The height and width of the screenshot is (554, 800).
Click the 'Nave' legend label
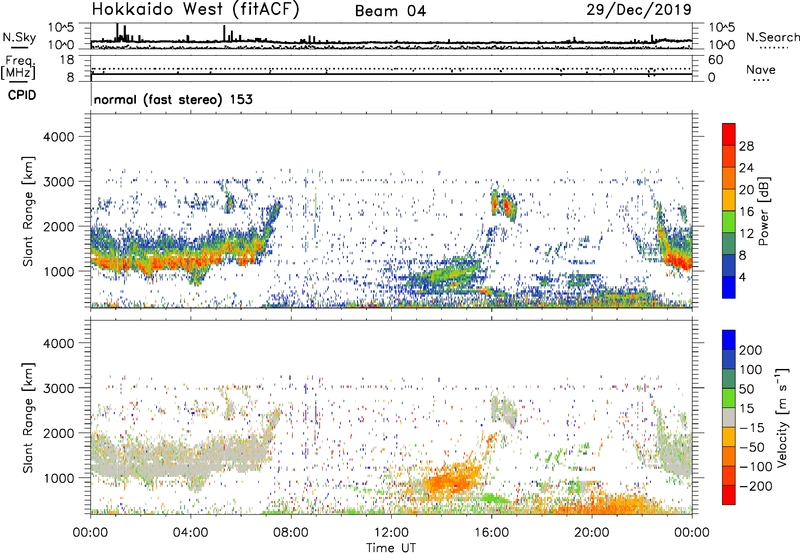point(761,69)
